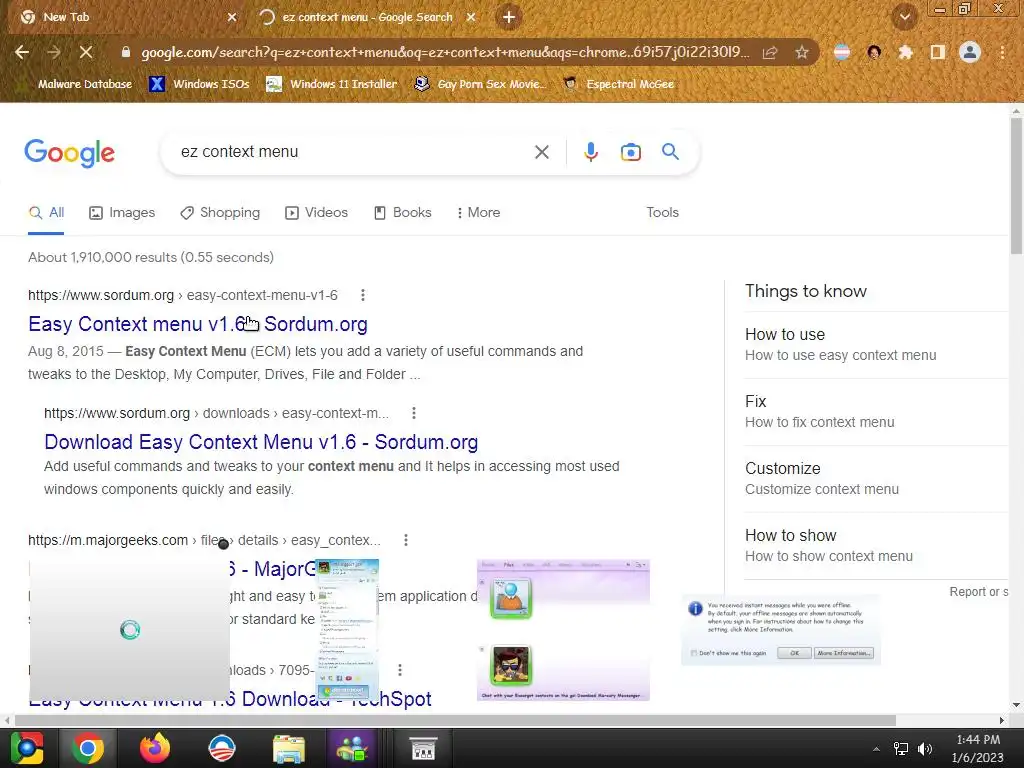Click More Information button in dialog
The width and height of the screenshot is (1024, 768).
pyautogui.click(x=844, y=653)
